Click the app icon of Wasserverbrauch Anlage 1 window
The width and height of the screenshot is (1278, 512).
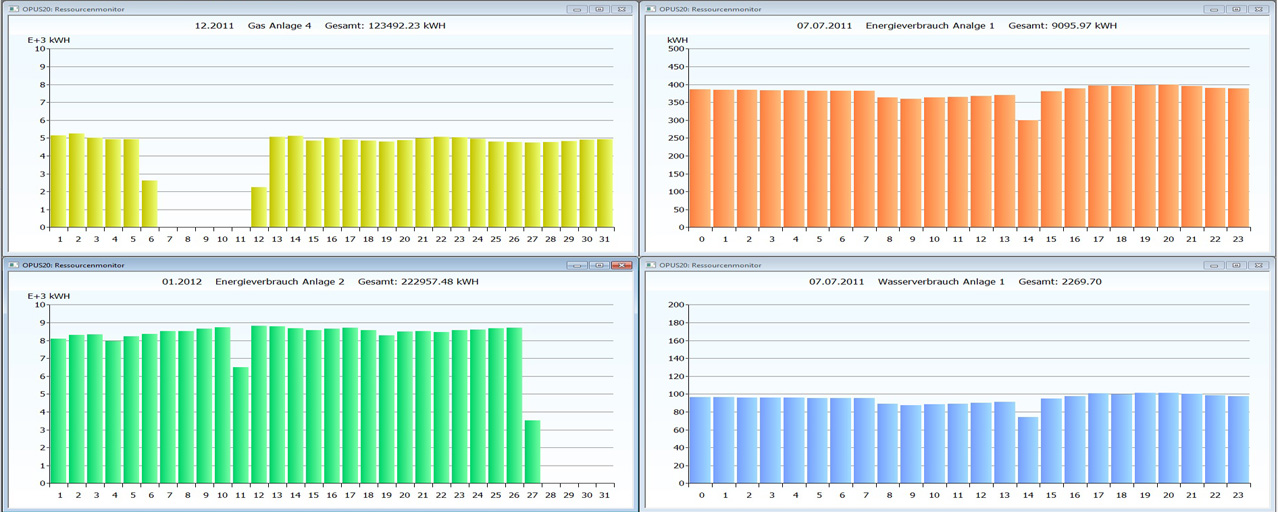click(651, 265)
